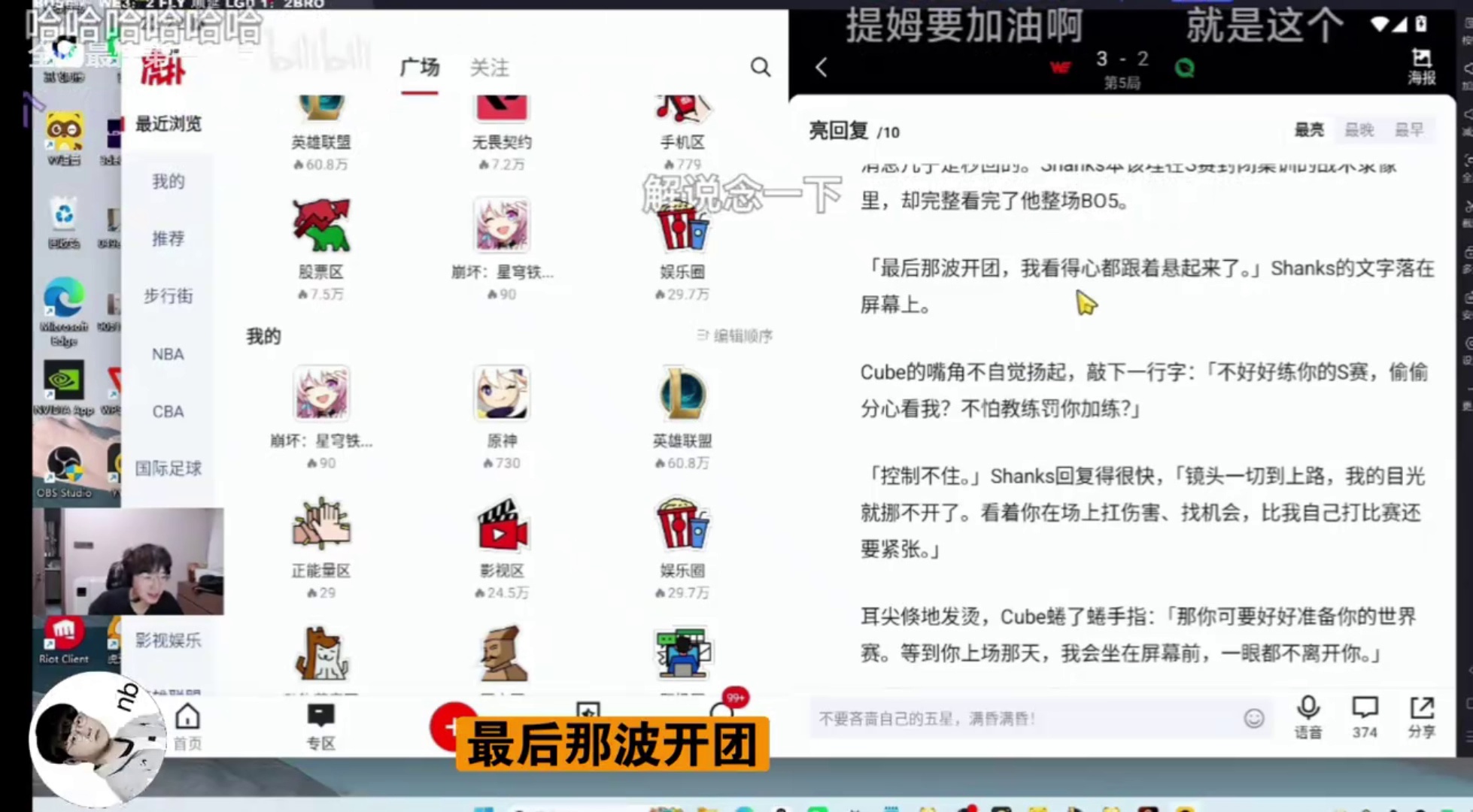Click the red plus post button
The height and width of the screenshot is (812, 1473).
coord(453,726)
